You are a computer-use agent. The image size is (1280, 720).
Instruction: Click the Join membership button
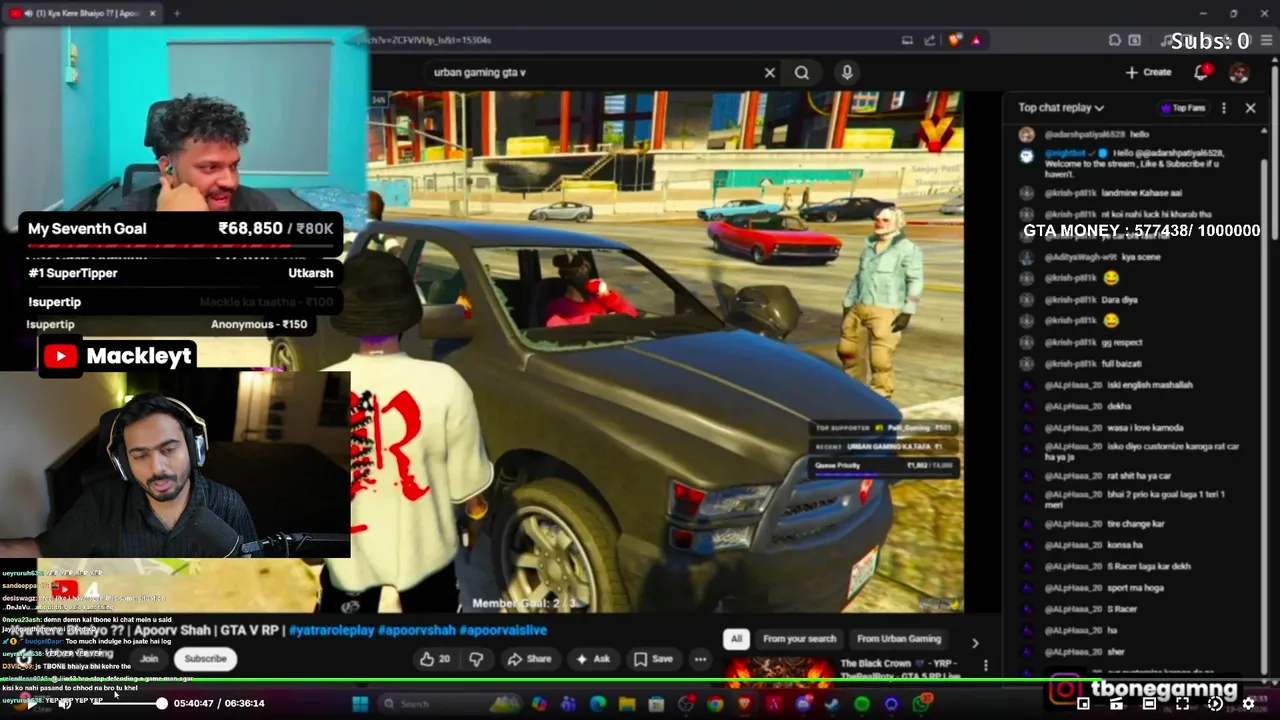tap(149, 658)
